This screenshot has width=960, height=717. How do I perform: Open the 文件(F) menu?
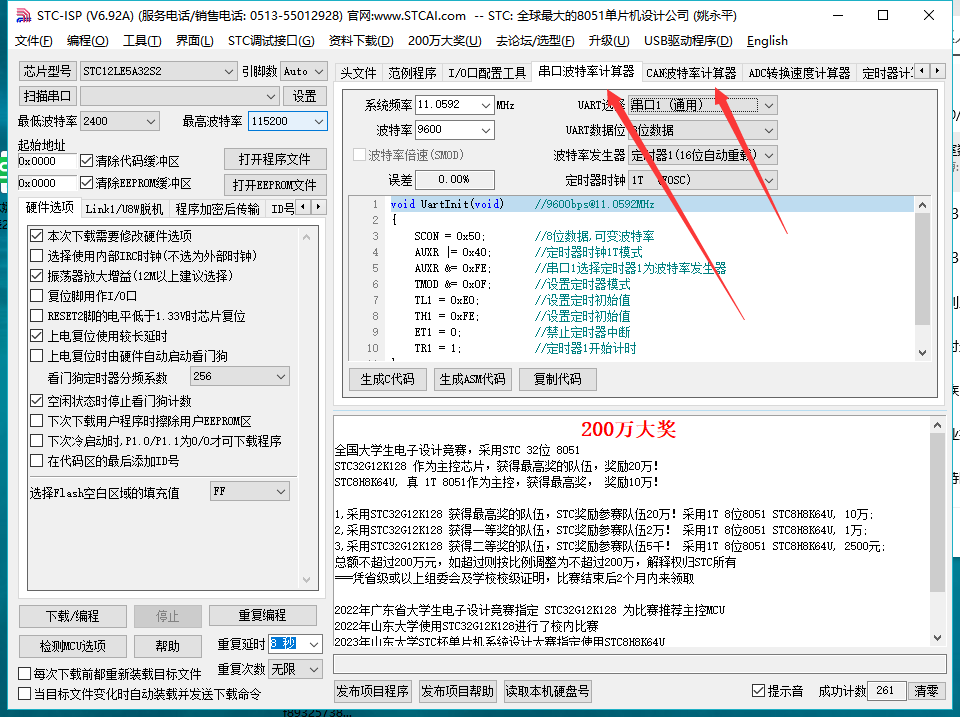point(34,41)
